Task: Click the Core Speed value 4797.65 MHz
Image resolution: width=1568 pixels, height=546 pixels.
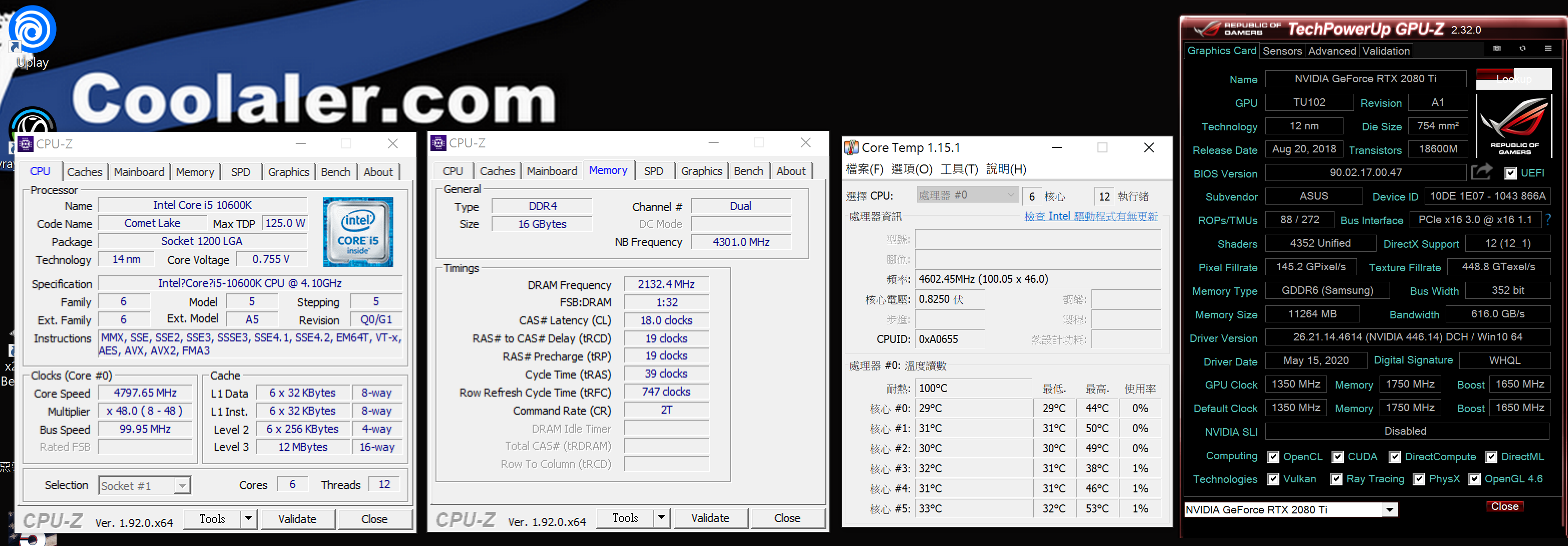Action: 145,393
